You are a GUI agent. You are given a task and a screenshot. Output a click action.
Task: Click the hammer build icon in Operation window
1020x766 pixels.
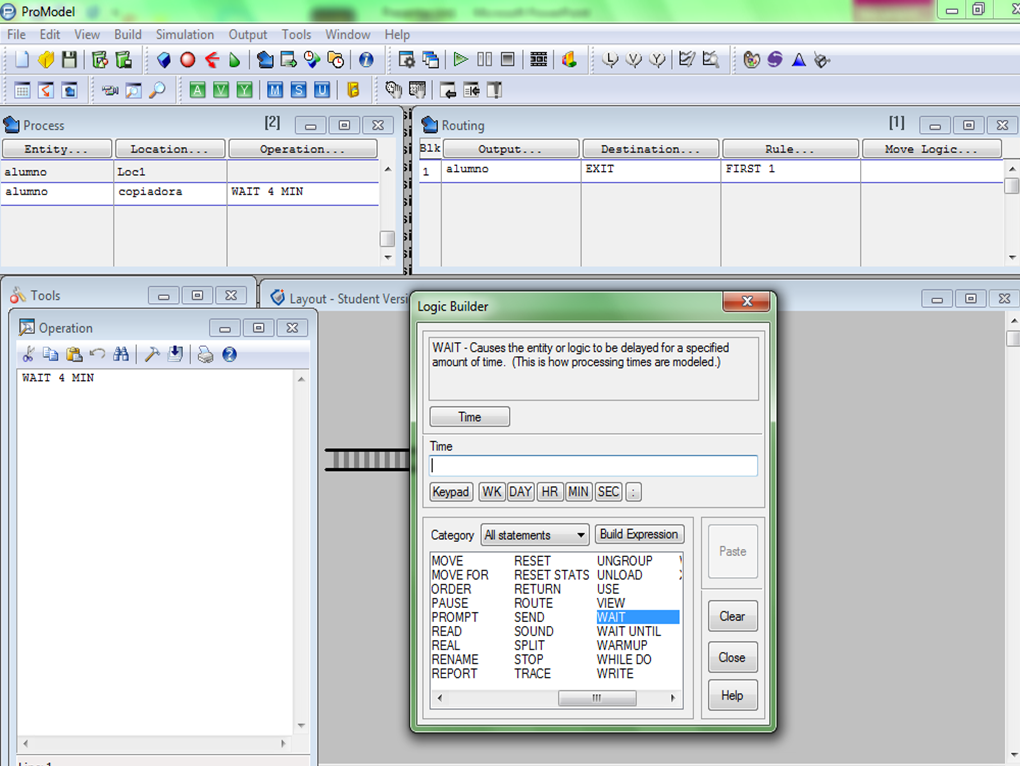(x=152, y=354)
